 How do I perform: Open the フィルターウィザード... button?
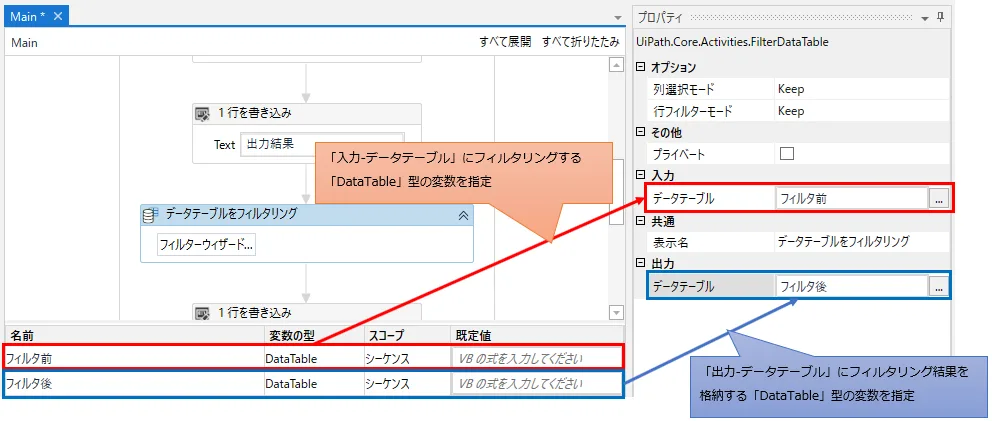[206, 244]
